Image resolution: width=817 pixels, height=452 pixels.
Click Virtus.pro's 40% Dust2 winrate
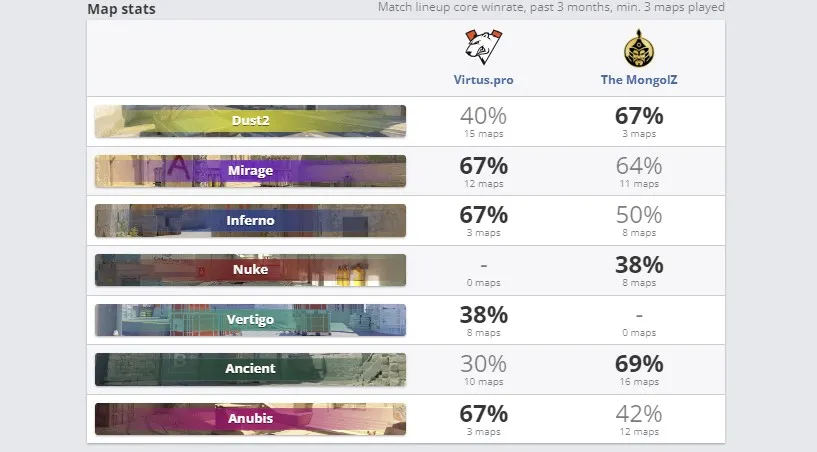484,116
